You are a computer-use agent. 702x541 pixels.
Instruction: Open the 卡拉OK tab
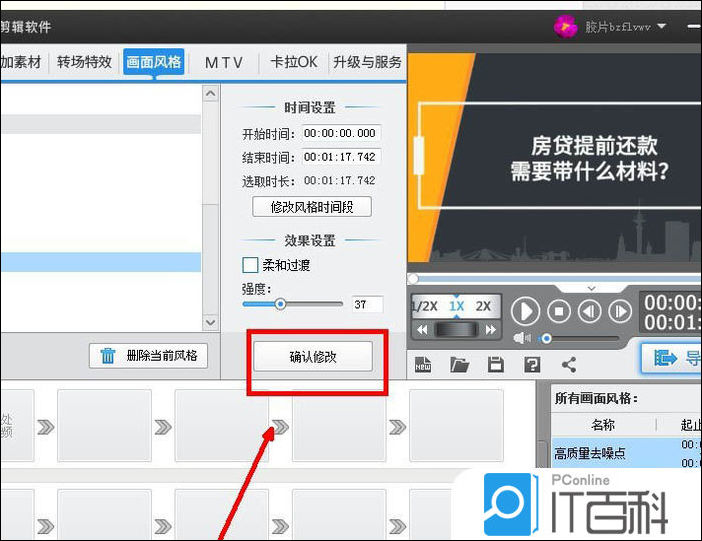pyautogui.click(x=294, y=62)
